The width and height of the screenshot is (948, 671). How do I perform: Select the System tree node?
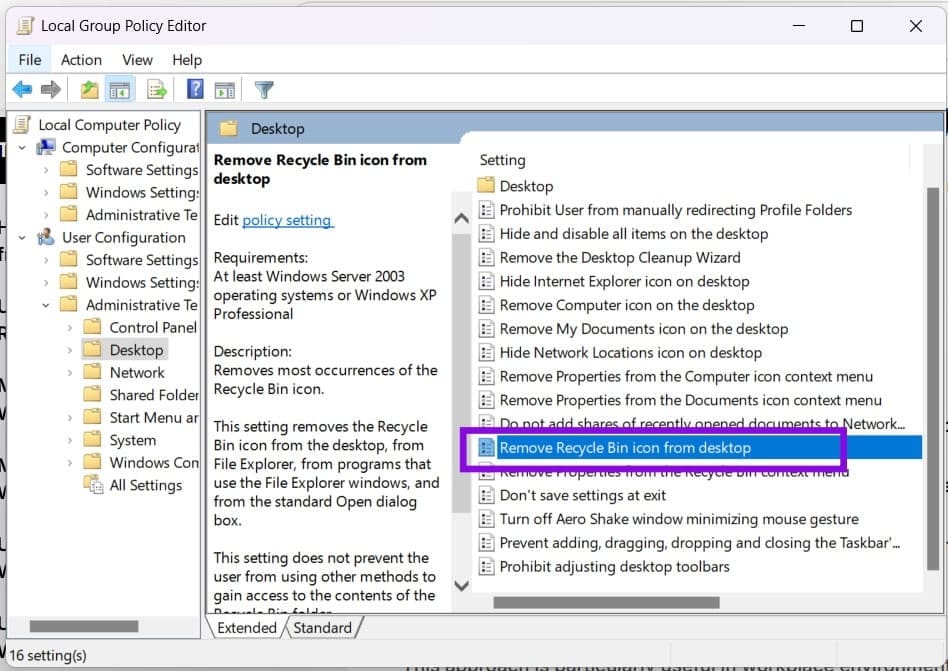(x=132, y=439)
